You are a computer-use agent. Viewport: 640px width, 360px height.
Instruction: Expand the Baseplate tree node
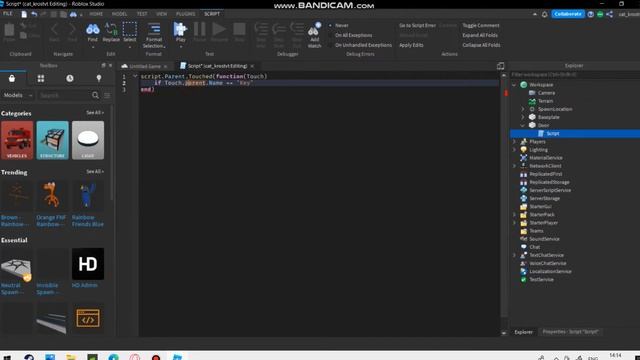tap(523, 117)
